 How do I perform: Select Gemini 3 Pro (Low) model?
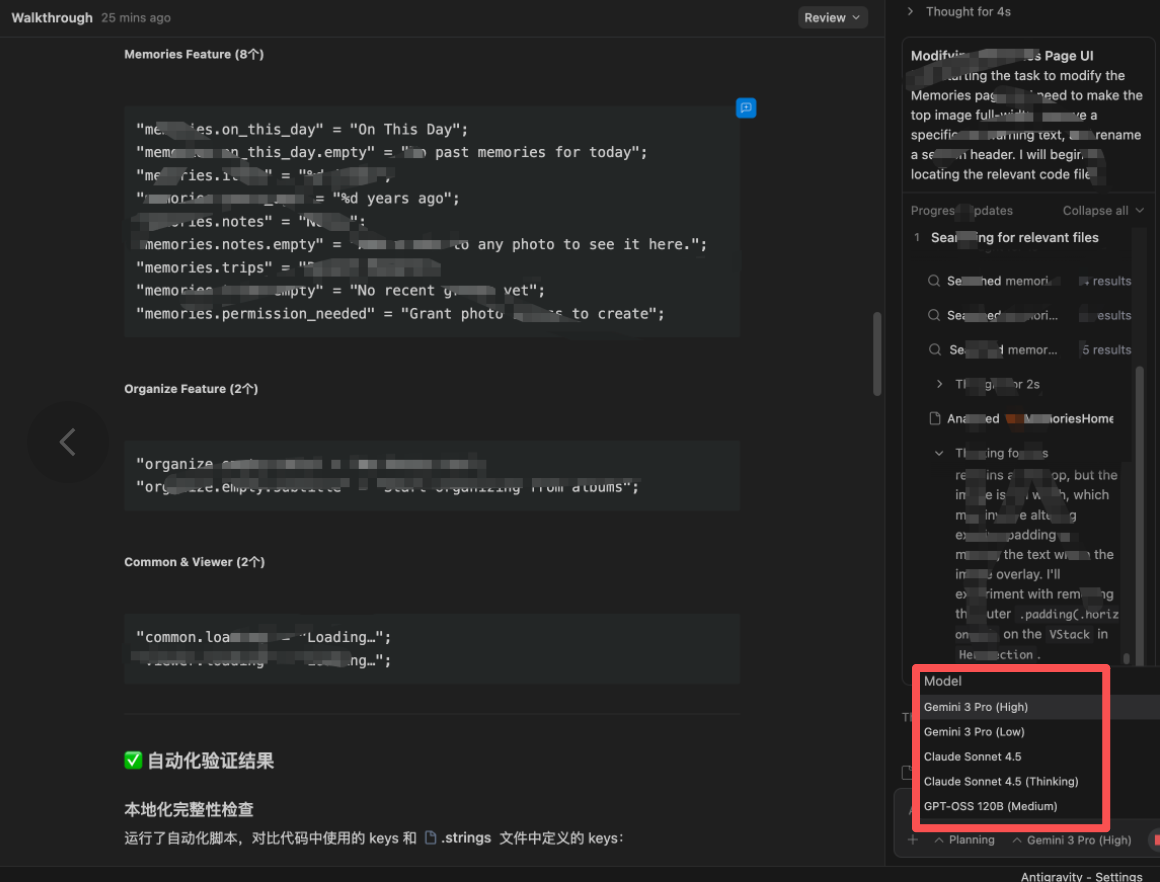(x=973, y=732)
